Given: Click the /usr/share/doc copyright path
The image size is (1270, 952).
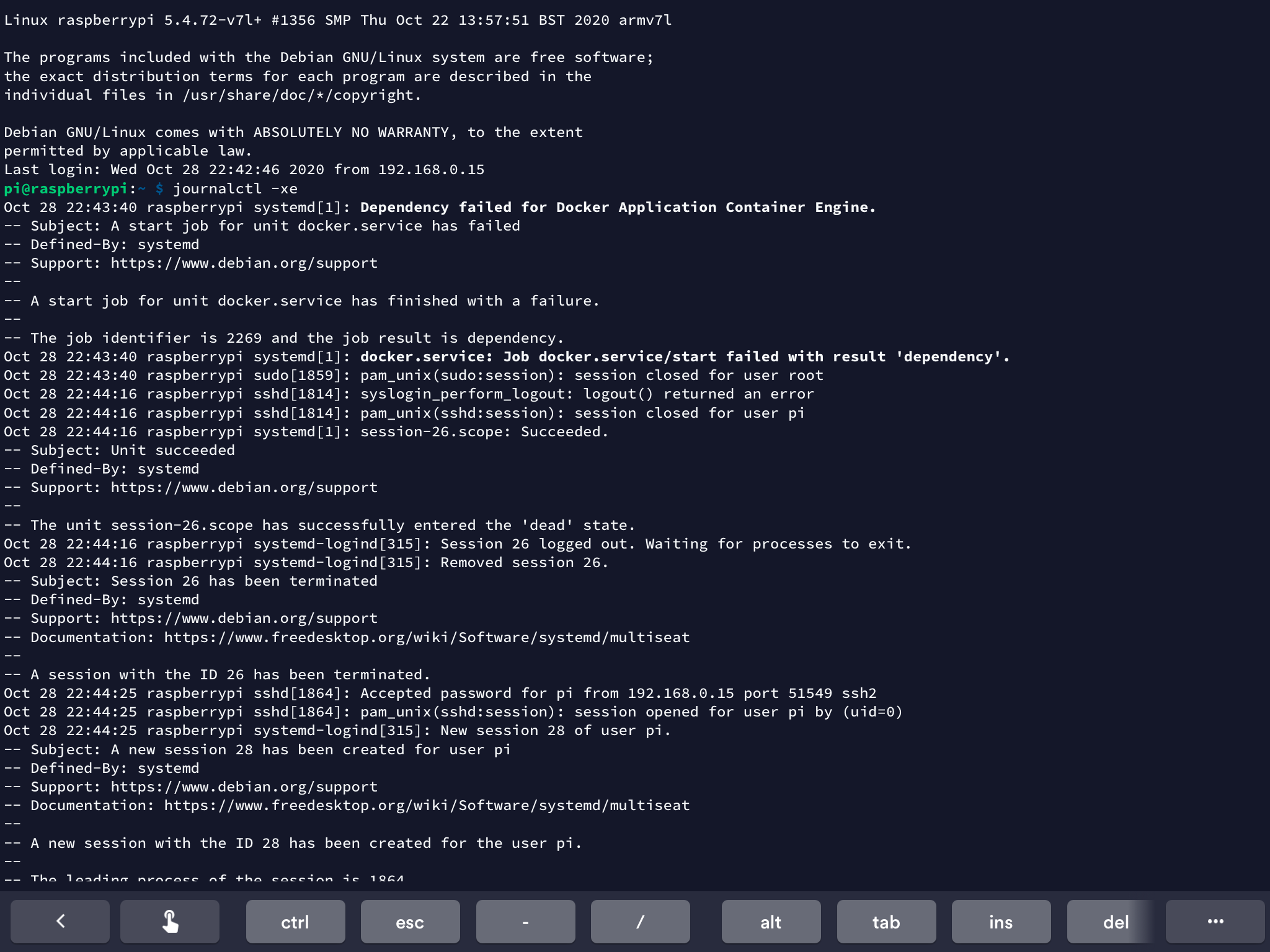Looking at the screenshot, I should tap(301, 95).
